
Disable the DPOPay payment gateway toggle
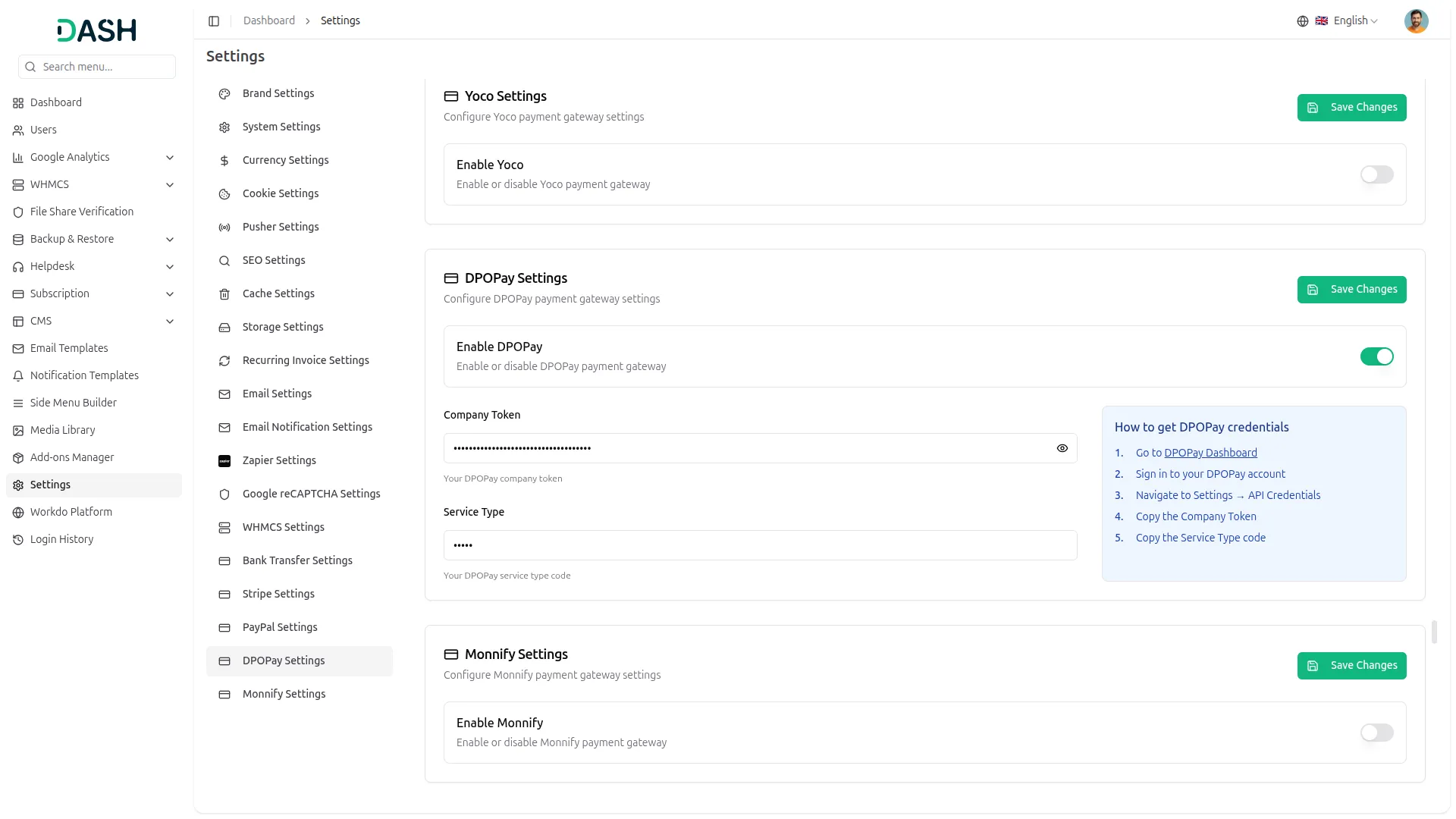coord(1376,356)
